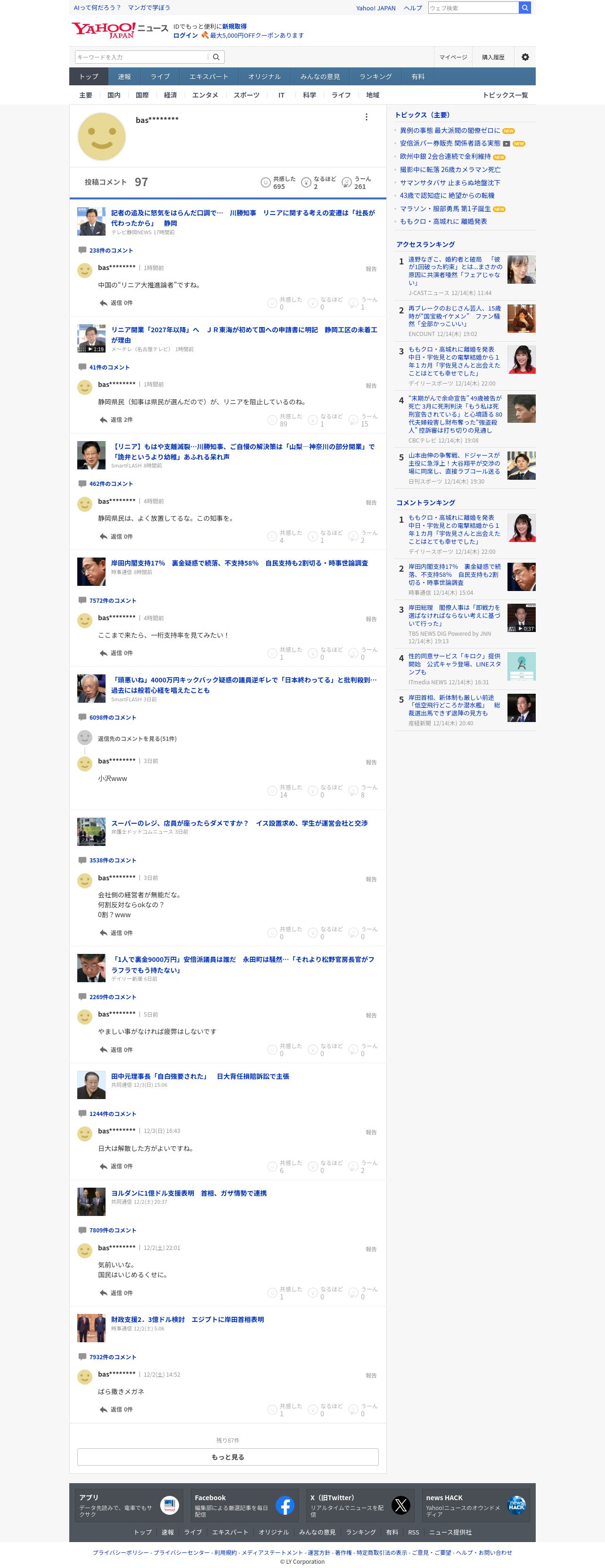This screenshot has height=1568, width=605.
Task: Open 田中元理事長「自白強要された」 headline
Action: tap(200, 1076)
